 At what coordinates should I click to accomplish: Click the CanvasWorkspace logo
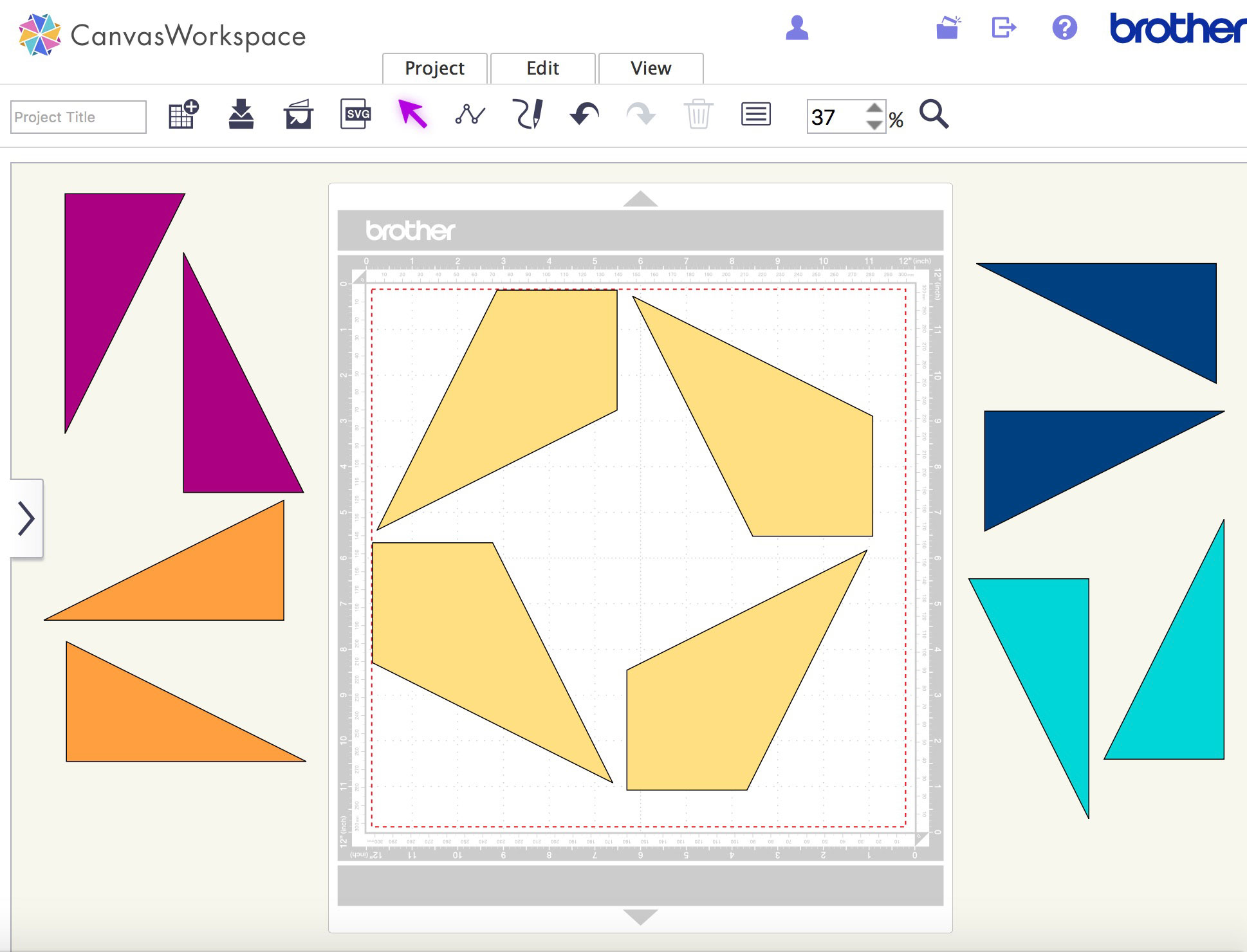pos(162,35)
